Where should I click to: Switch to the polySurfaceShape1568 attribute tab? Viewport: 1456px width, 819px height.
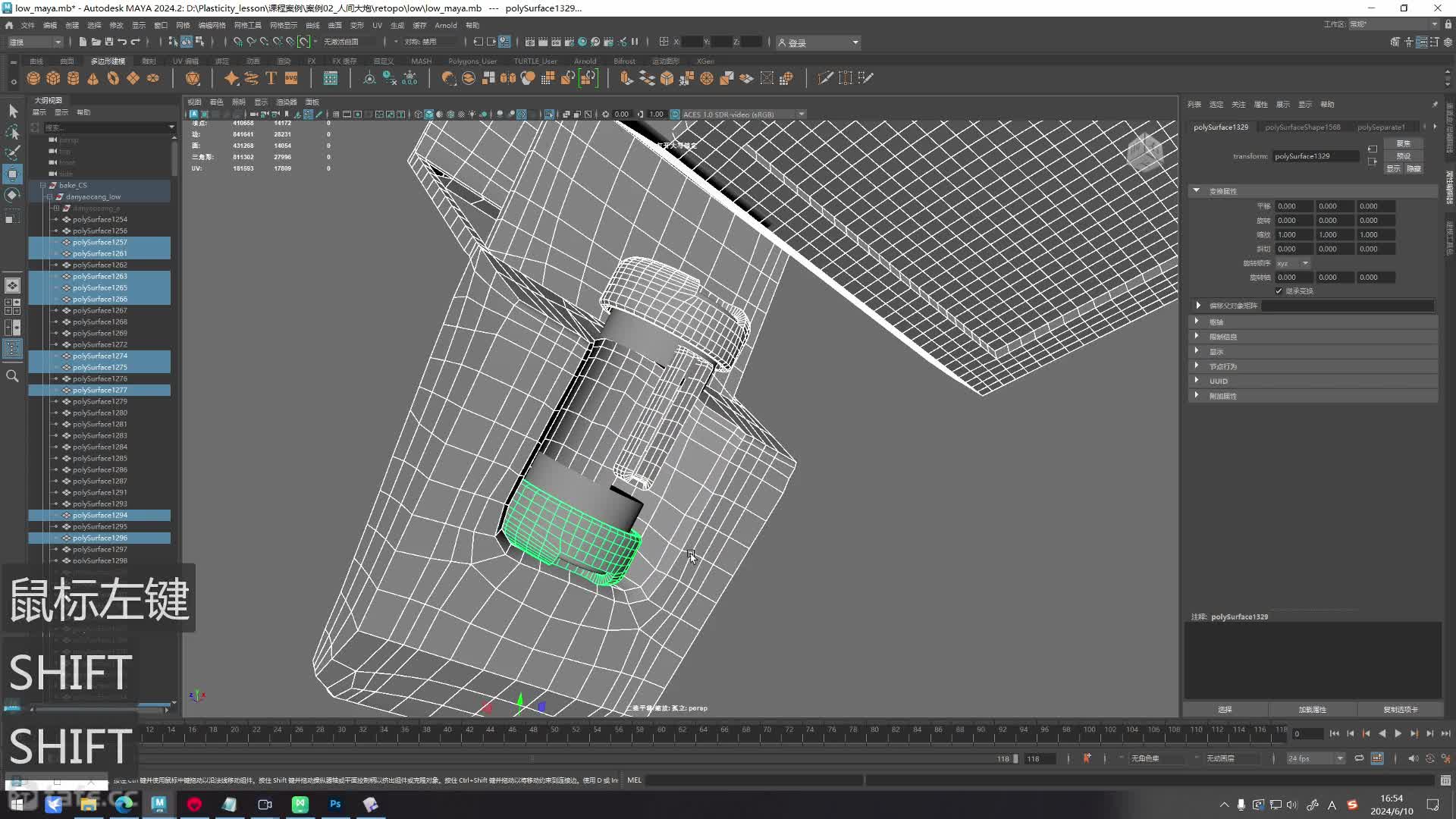pyautogui.click(x=1302, y=127)
